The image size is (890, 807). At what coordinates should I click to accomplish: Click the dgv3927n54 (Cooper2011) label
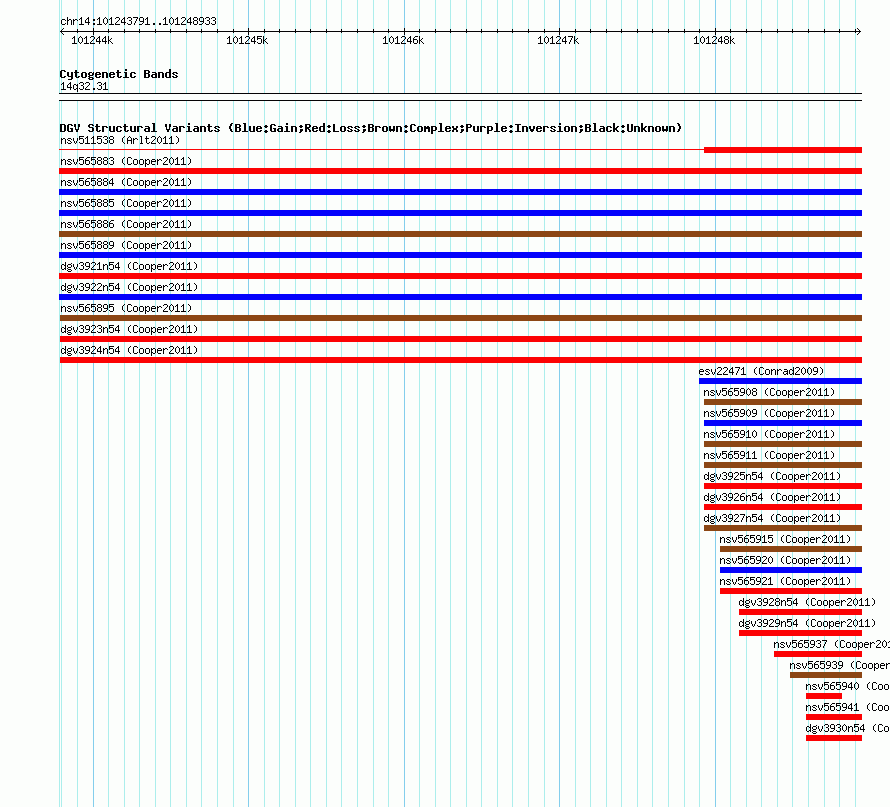772,518
